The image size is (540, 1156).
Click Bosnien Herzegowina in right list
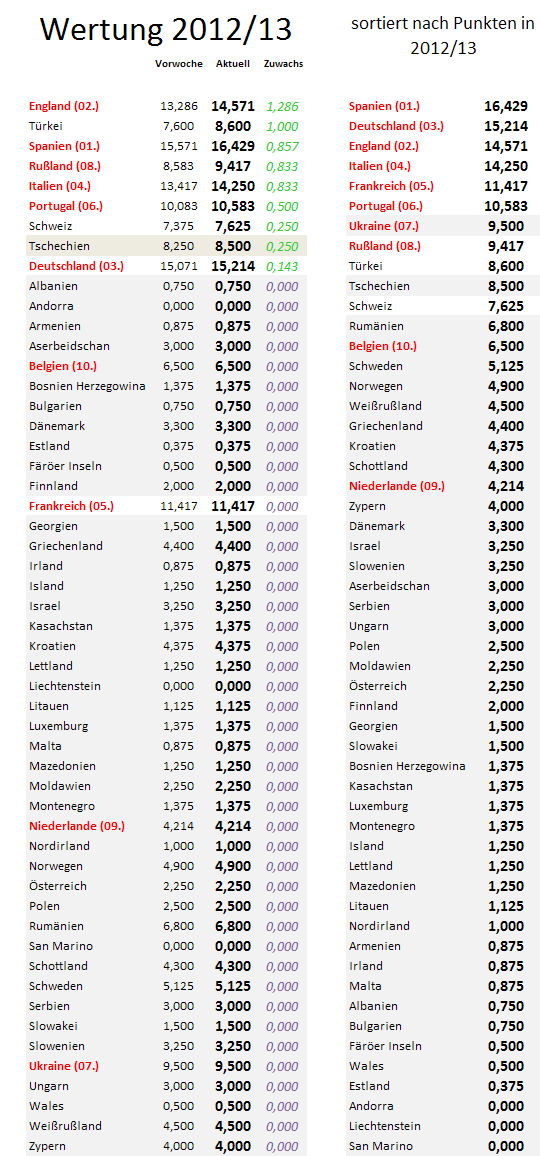(407, 766)
